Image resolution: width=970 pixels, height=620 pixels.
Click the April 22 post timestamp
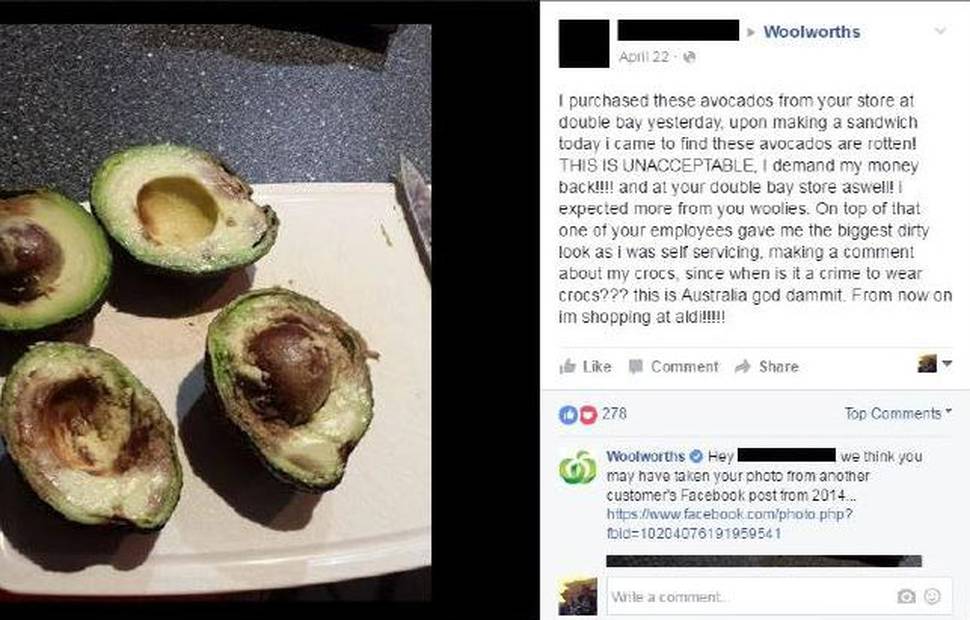tap(644, 57)
